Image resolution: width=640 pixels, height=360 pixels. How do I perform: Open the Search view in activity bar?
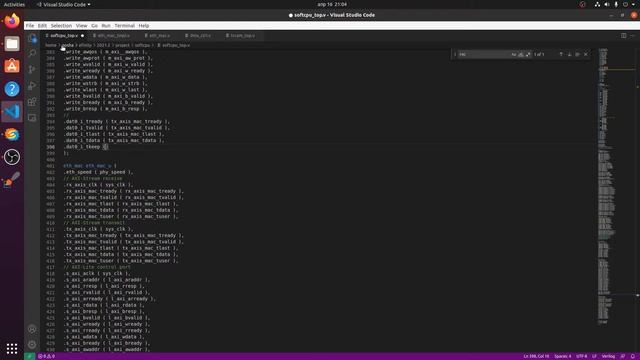[32, 53]
